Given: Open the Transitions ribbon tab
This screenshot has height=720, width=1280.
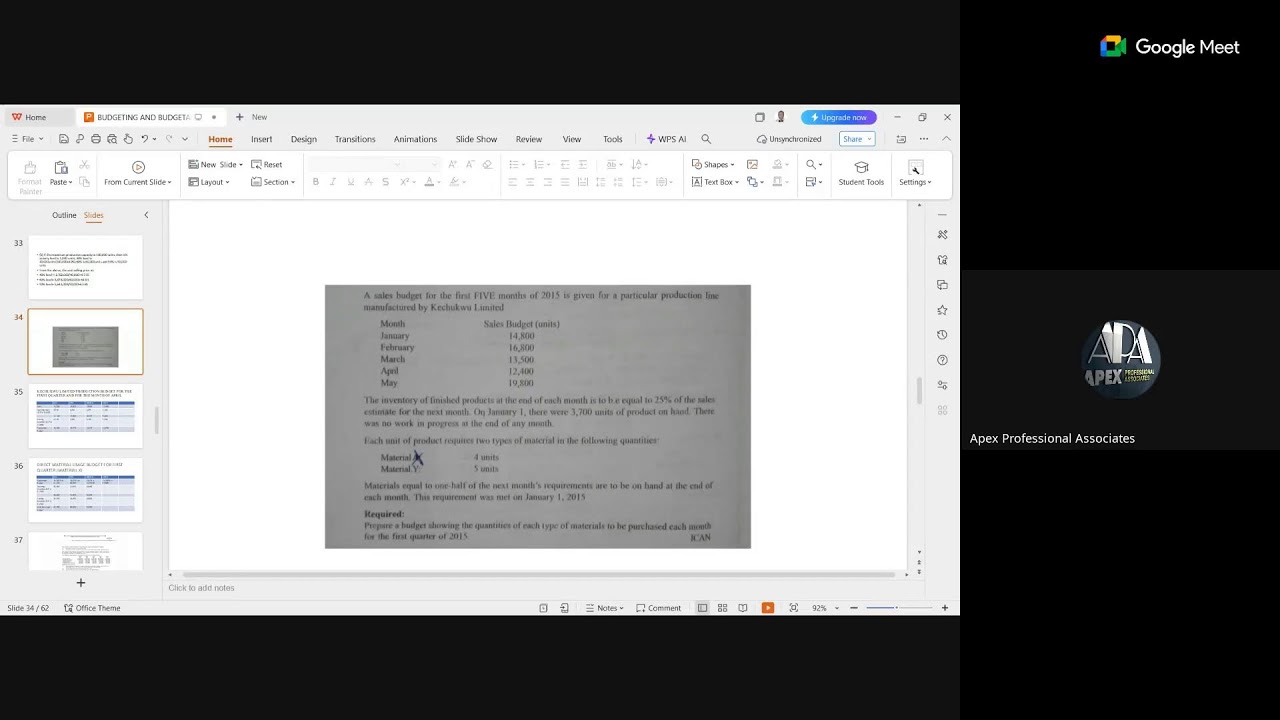Looking at the screenshot, I should click(355, 139).
